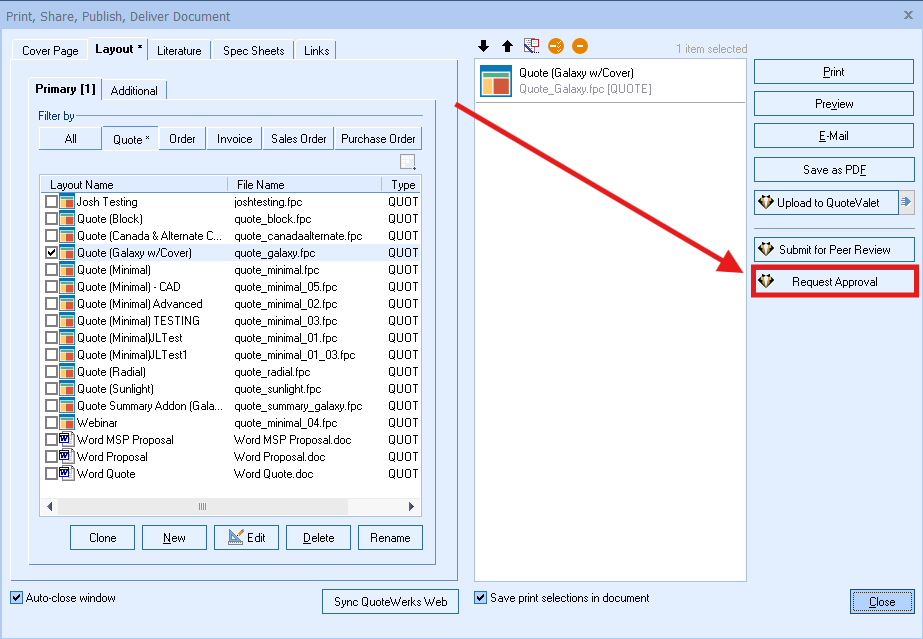The height and width of the screenshot is (639, 923).
Task: Check the Quote (Sunlight) layout checkbox
Action: coord(51,389)
